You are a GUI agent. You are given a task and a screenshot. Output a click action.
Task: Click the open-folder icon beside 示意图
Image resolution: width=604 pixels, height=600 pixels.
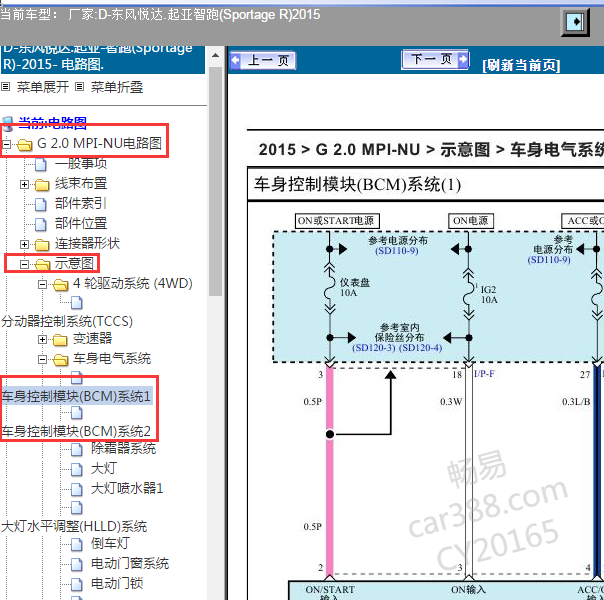coord(42,265)
